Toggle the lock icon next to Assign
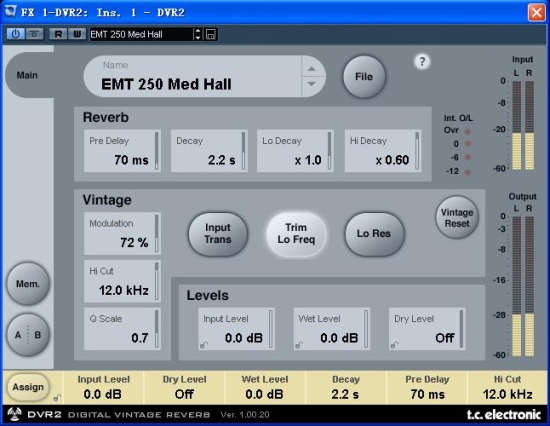This screenshot has width=550, height=426. (x=57, y=398)
